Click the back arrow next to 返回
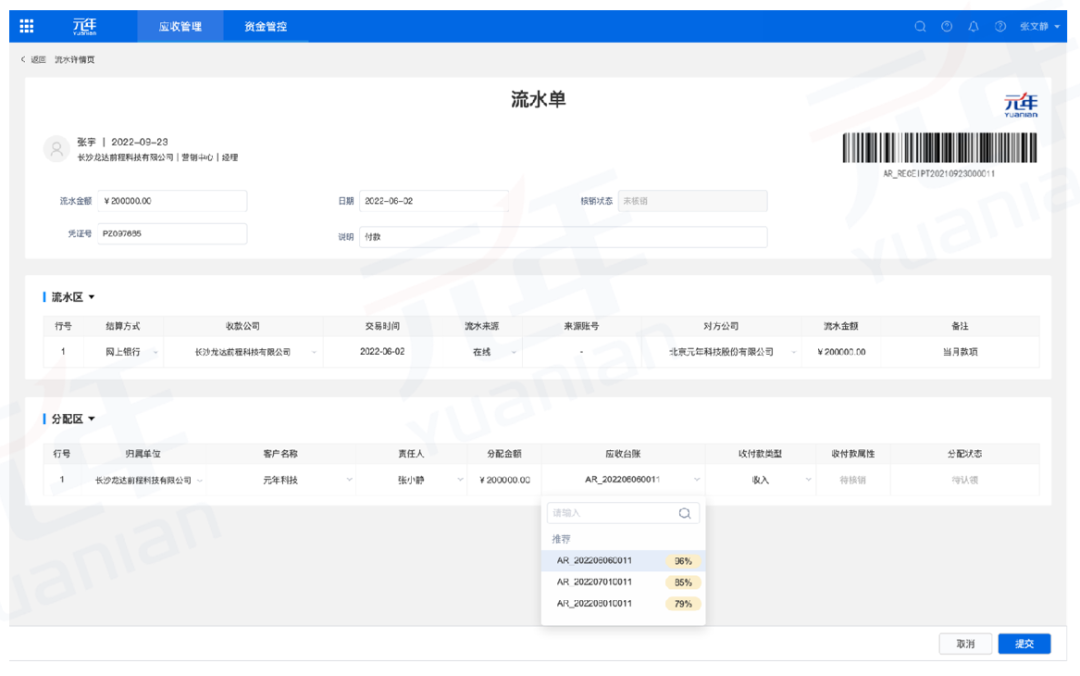This screenshot has width=1080, height=676. click(23, 59)
